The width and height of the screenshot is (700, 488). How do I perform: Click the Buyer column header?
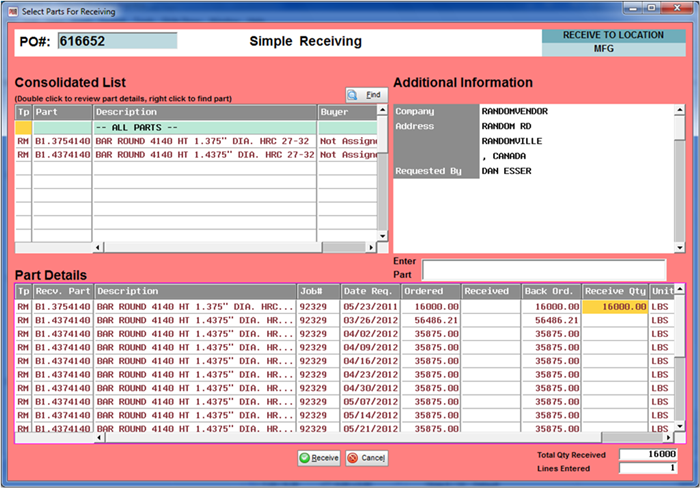pyautogui.click(x=347, y=112)
